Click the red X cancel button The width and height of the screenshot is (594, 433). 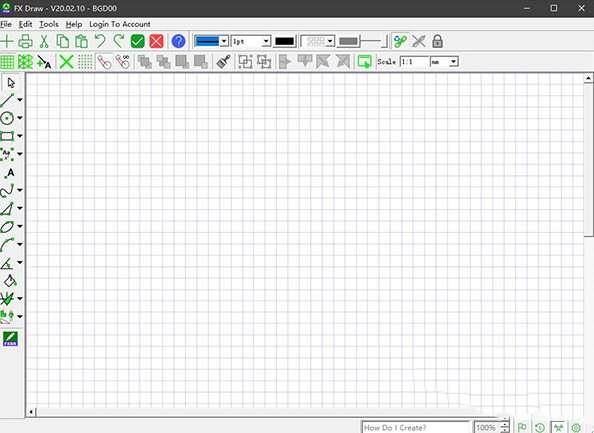pyautogui.click(x=156, y=41)
